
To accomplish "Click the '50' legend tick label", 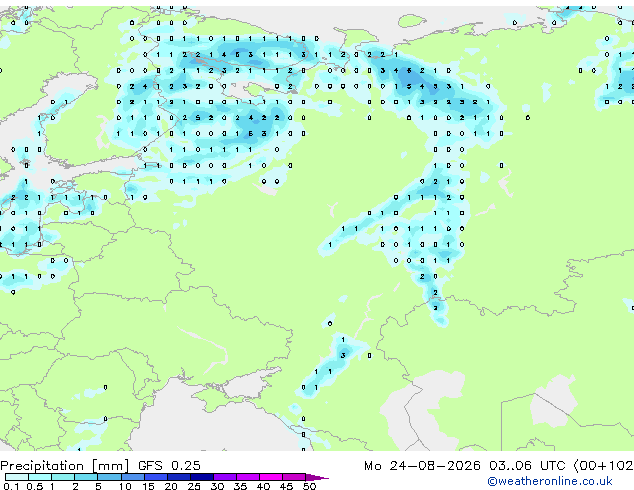I will click(x=310, y=486).
